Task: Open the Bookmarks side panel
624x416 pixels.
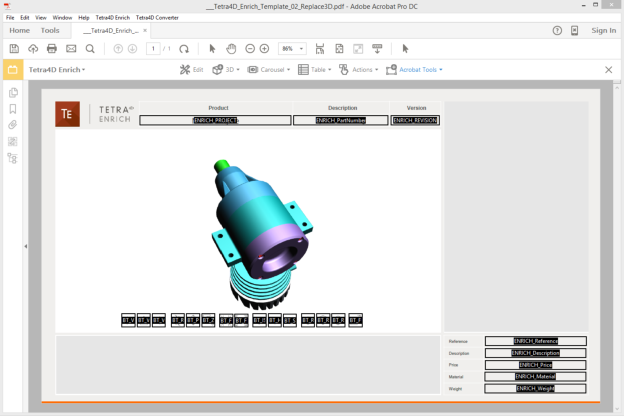Action: tap(13, 109)
